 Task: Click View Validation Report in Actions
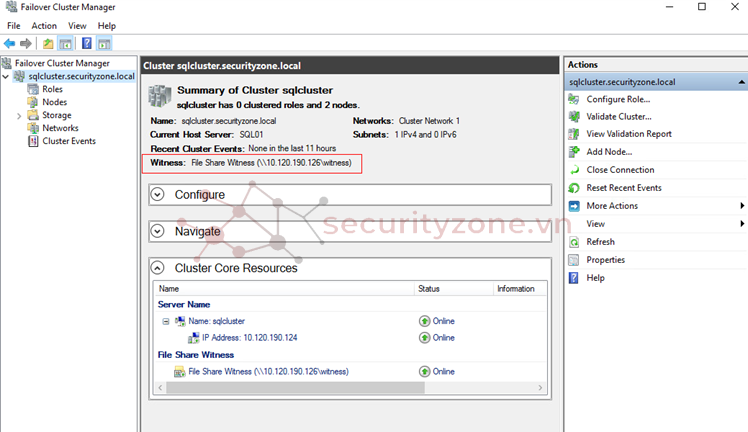[x=628, y=134]
